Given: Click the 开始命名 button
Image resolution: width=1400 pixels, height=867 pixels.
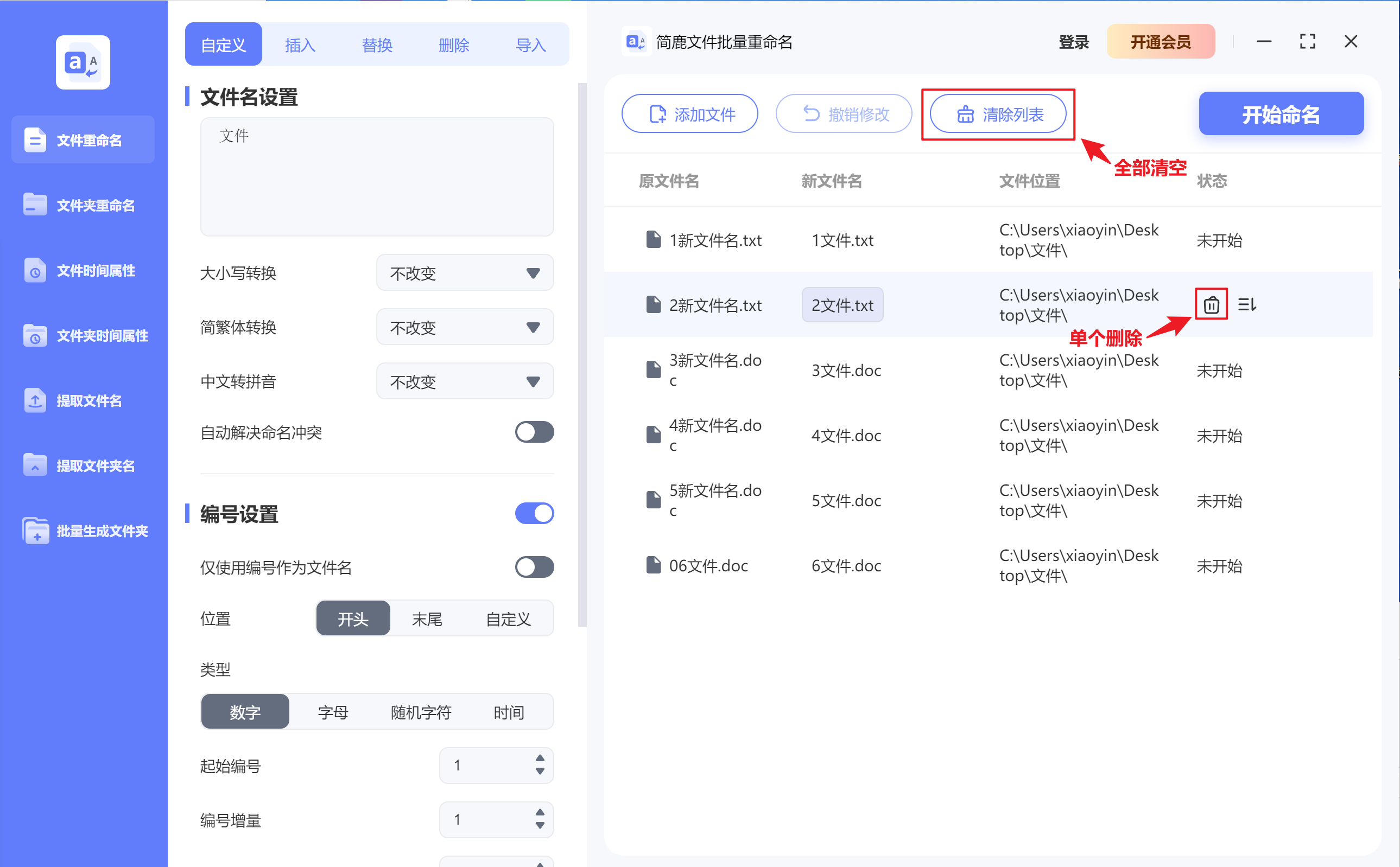Looking at the screenshot, I should pyautogui.click(x=1281, y=113).
